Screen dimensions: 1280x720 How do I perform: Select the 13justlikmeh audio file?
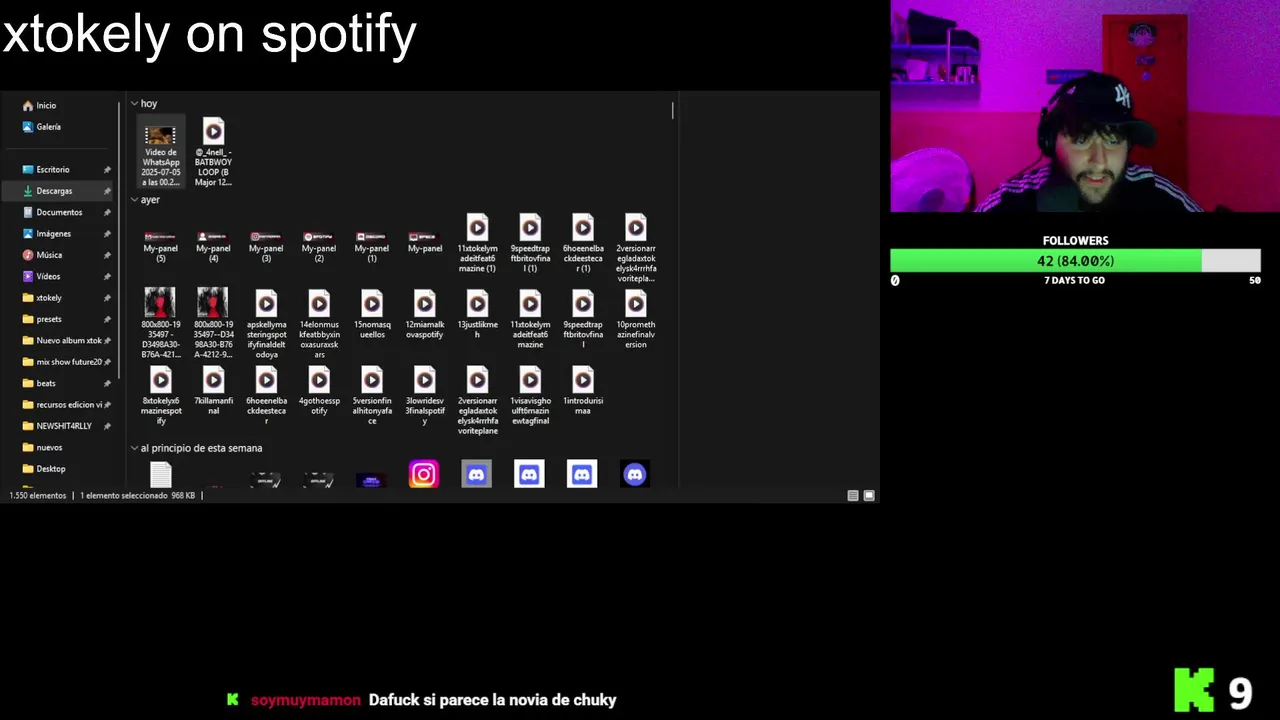[477, 315]
